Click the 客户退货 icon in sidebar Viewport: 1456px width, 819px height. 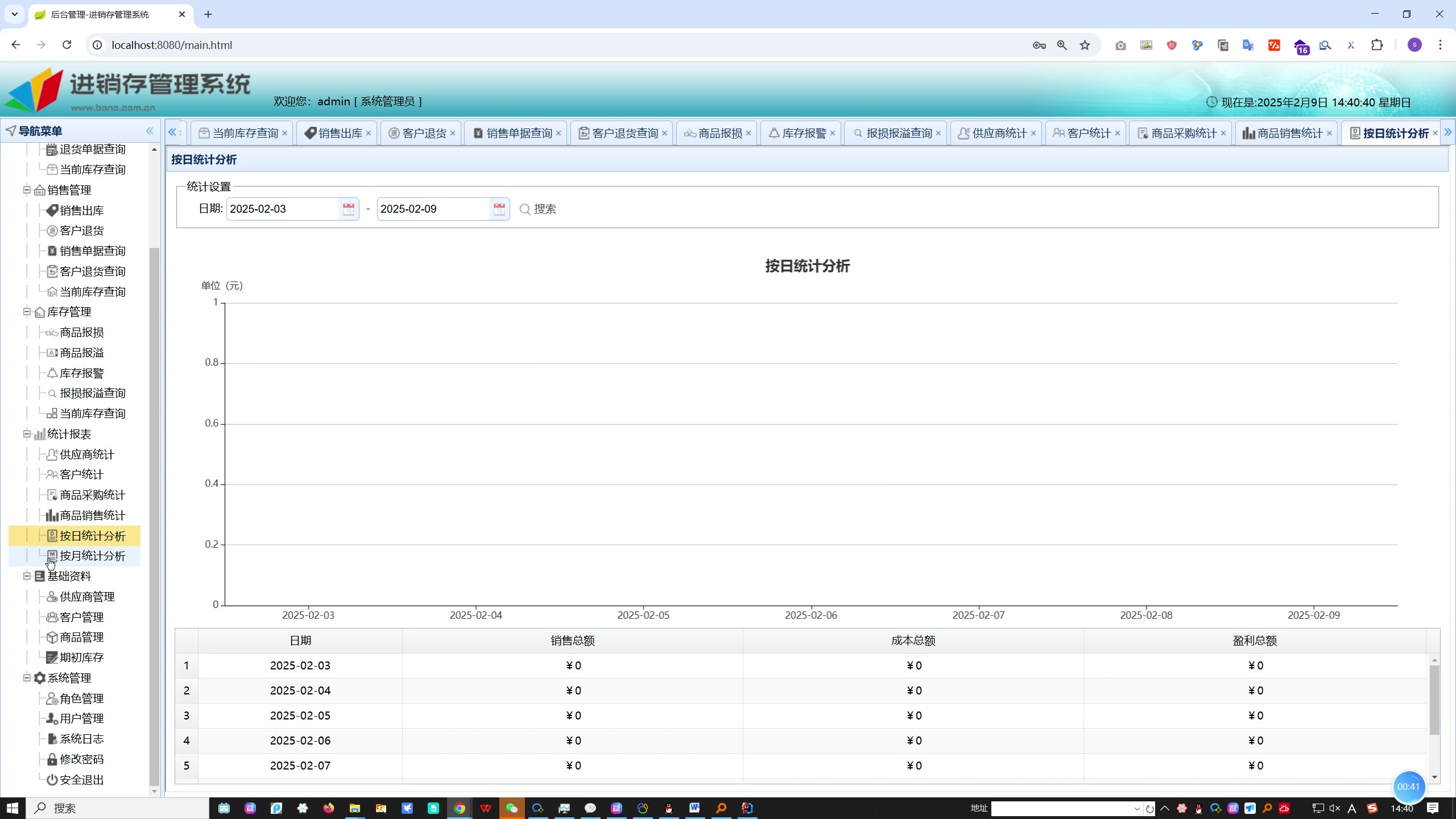tap(52, 230)
